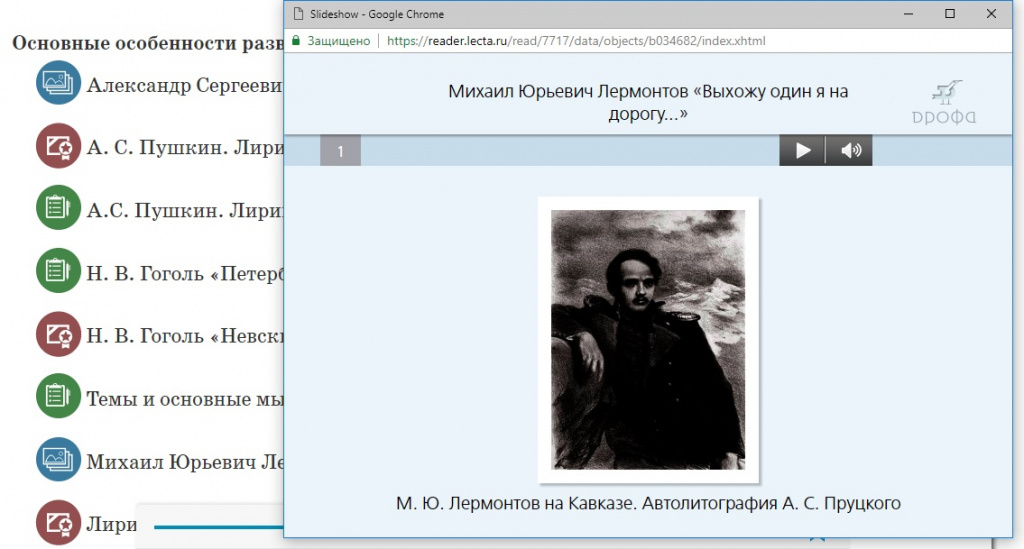Click the green Защищено secure lock indicator
1024x549 pixels.
tap(331, 40)
